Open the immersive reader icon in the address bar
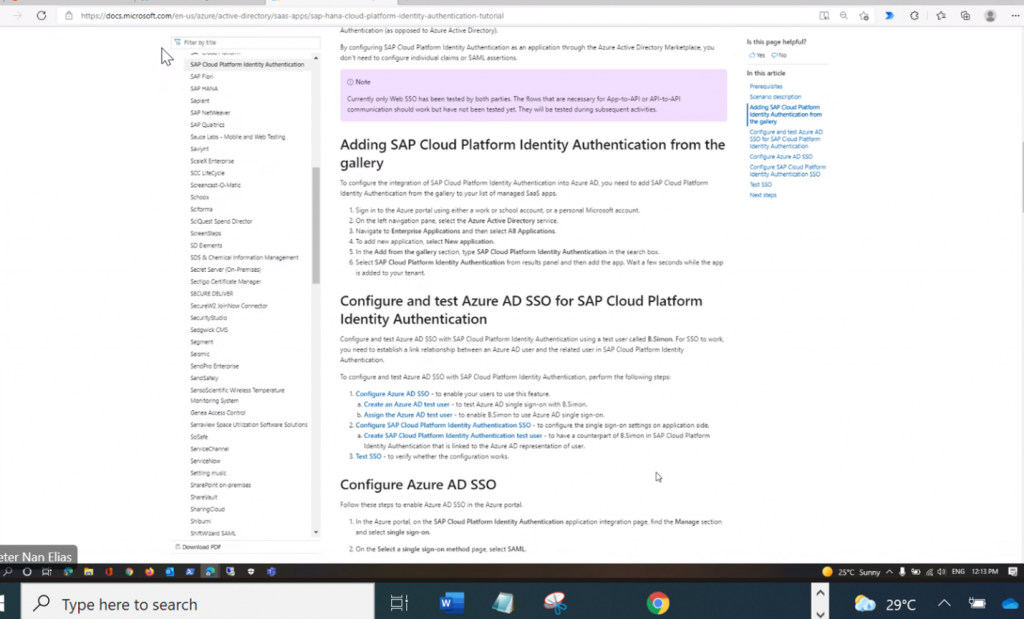This screenshot has height=619, width=1024. [824, 16]
